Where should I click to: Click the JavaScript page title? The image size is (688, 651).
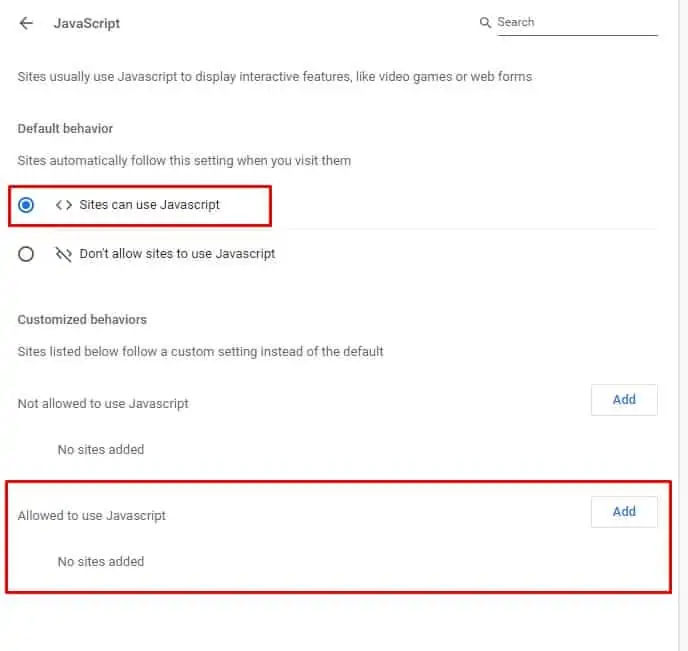coord(87,23)
